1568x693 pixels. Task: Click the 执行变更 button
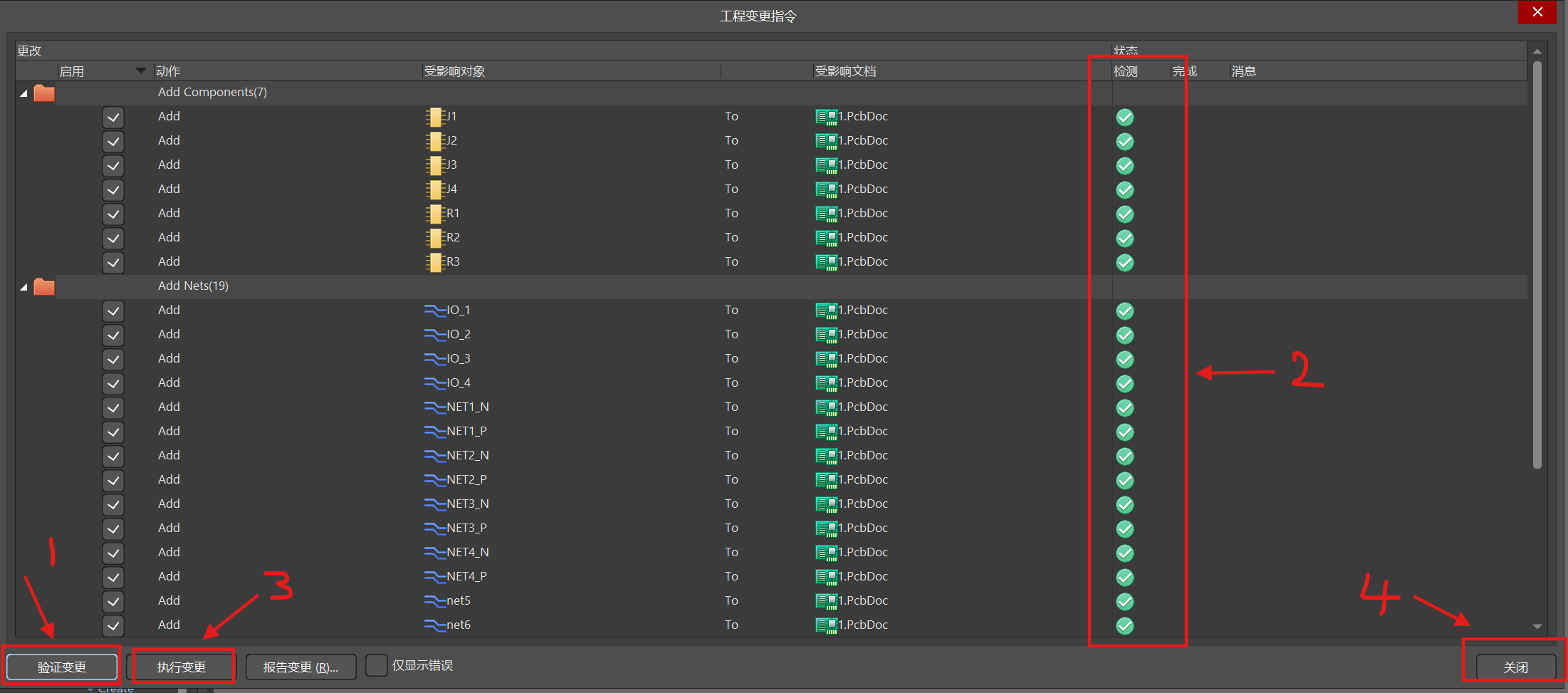(x=182, y=667)
